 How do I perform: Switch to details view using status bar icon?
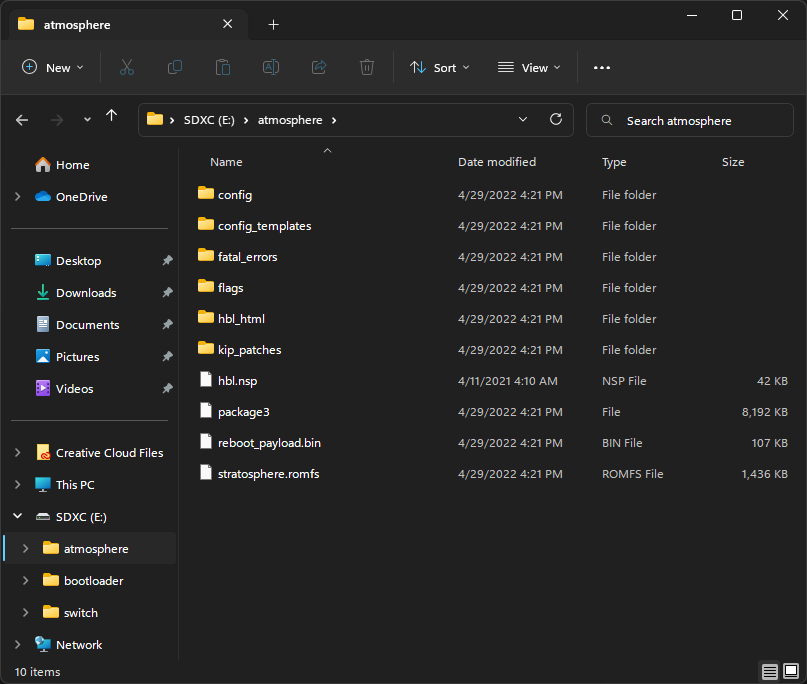click(x=769, y=671)
